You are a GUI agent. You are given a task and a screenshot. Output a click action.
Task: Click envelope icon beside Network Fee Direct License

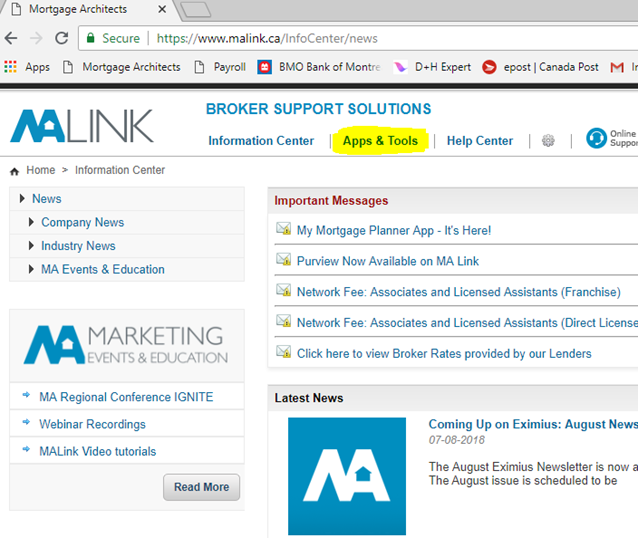tap(284, 321)
